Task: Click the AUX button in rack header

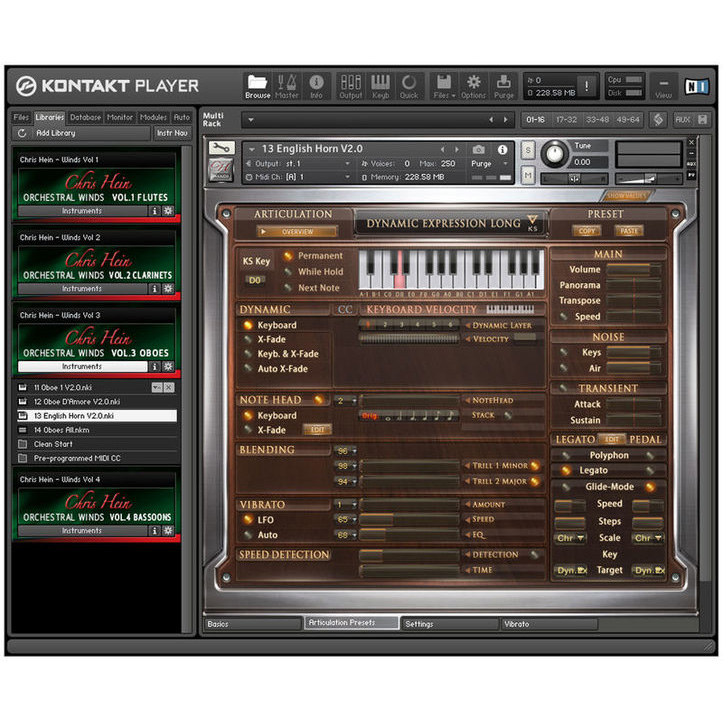Action: 683,120
